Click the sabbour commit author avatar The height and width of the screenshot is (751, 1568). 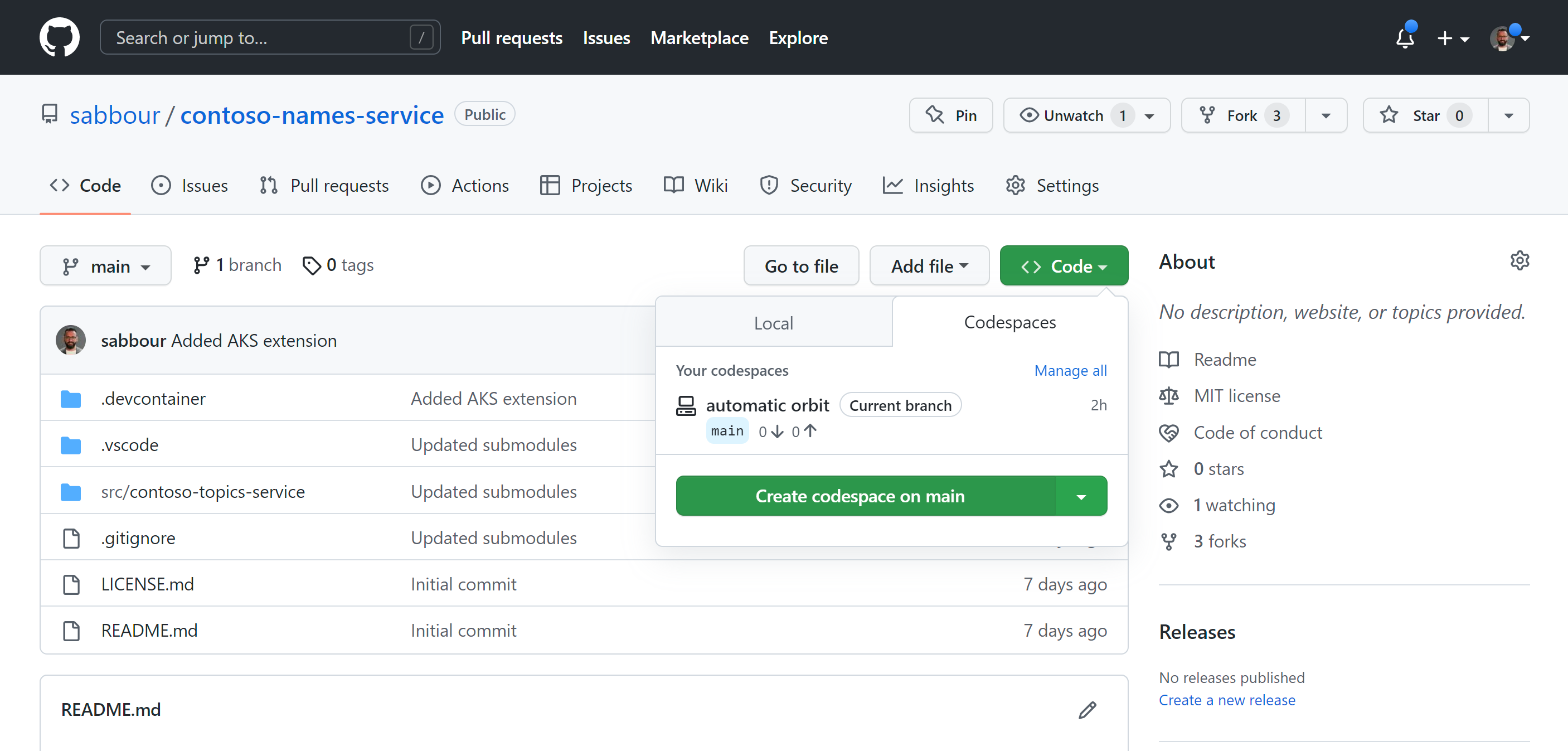(71, 340)
